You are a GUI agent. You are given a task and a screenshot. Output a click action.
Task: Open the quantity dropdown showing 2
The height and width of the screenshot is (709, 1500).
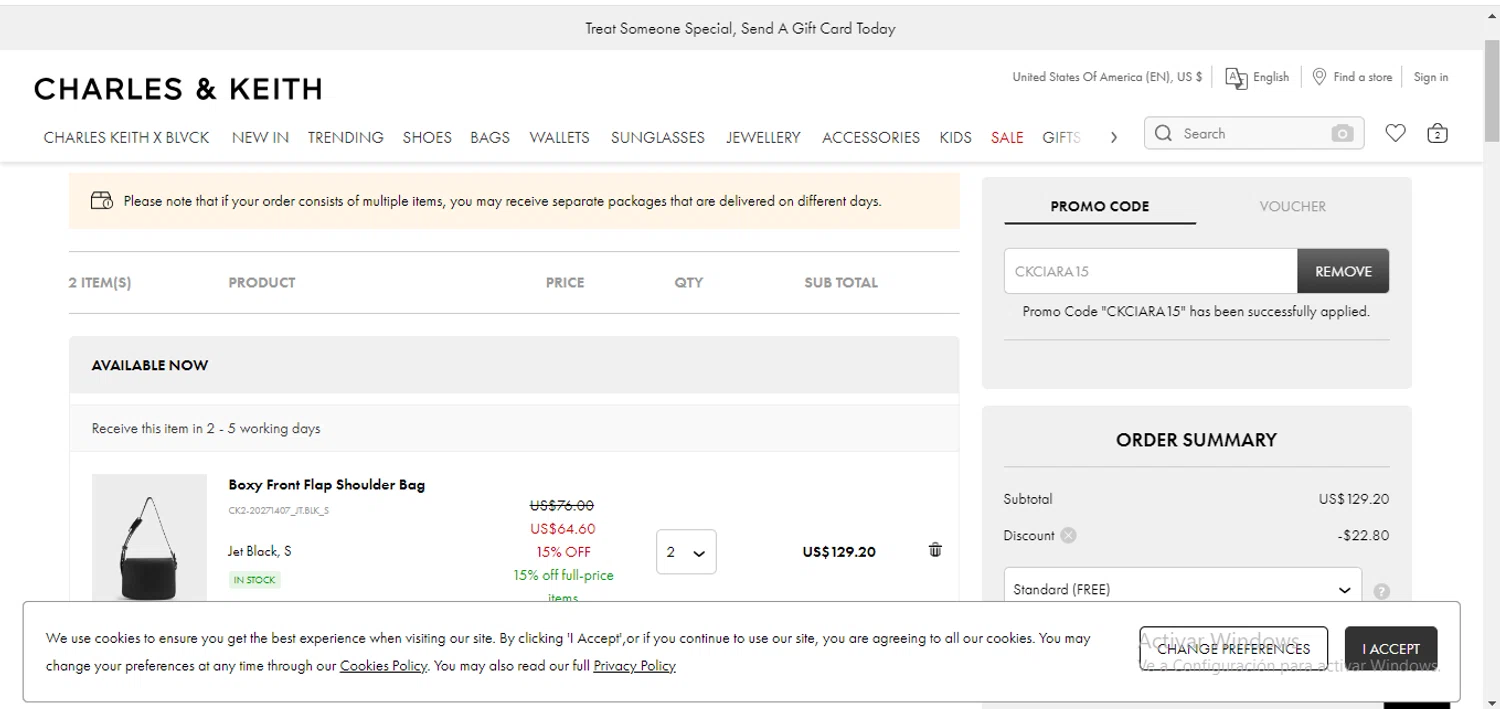(686, 552)
